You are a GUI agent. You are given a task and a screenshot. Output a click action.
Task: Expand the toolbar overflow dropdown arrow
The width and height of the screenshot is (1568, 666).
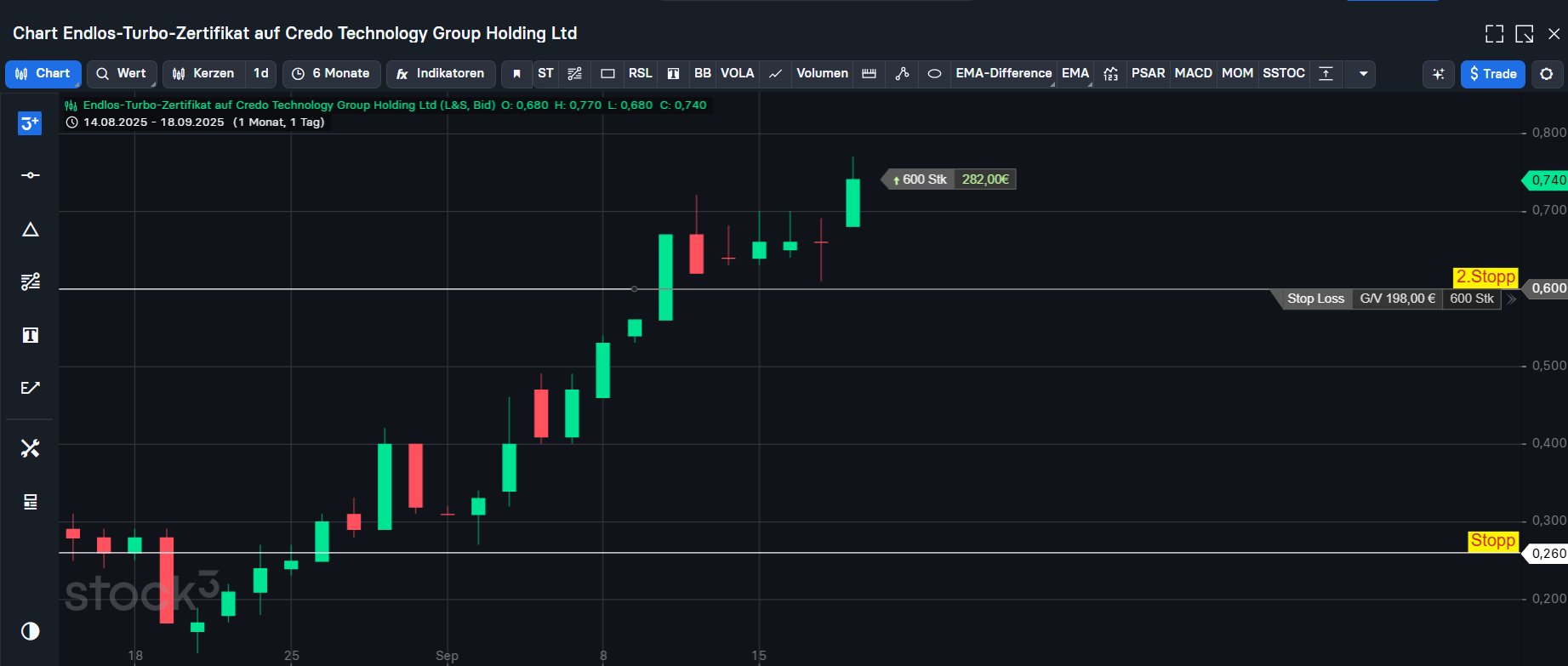click(x=1363, y=74)
